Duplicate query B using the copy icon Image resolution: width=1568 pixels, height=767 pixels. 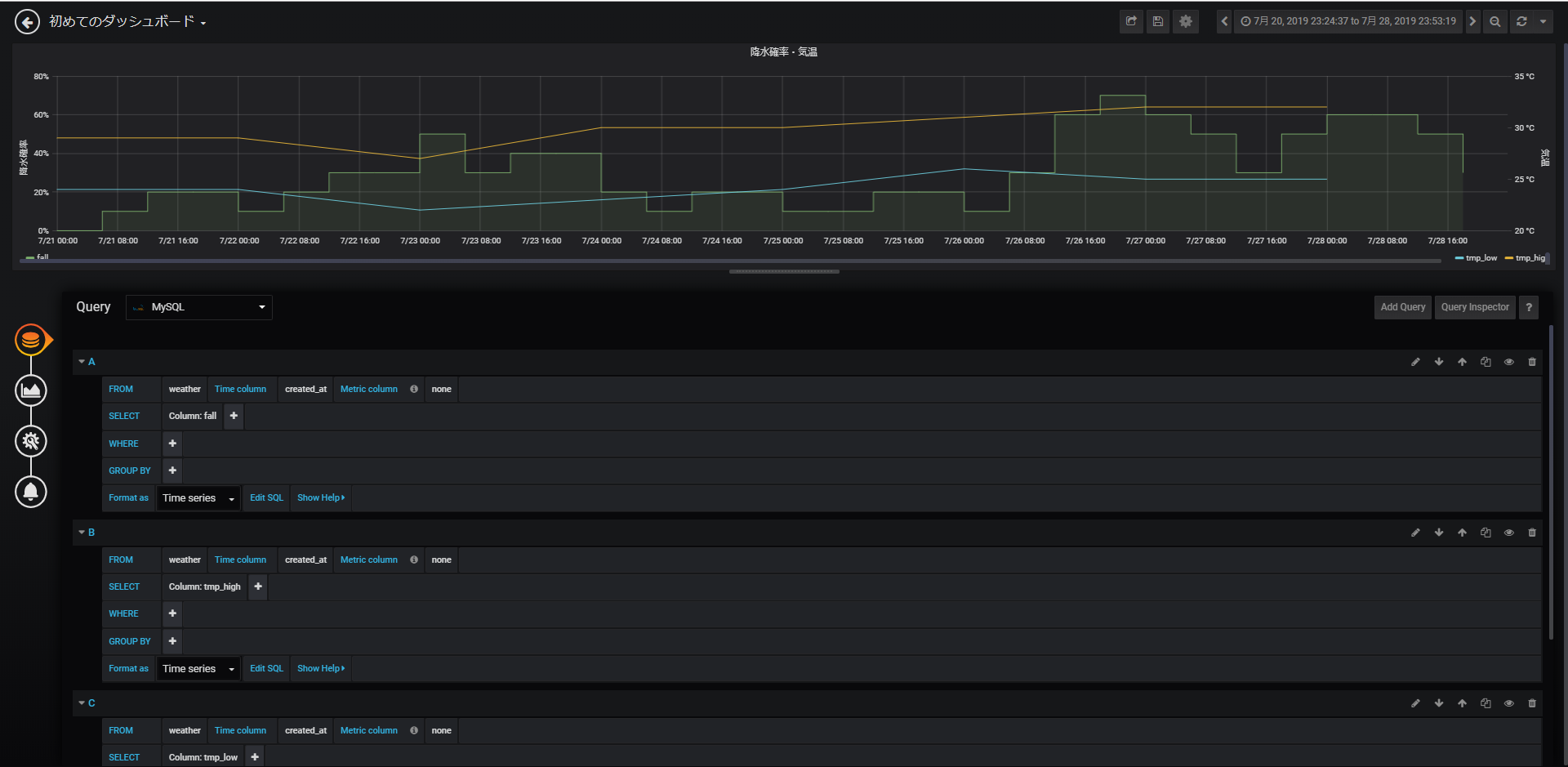(1486, 533)
